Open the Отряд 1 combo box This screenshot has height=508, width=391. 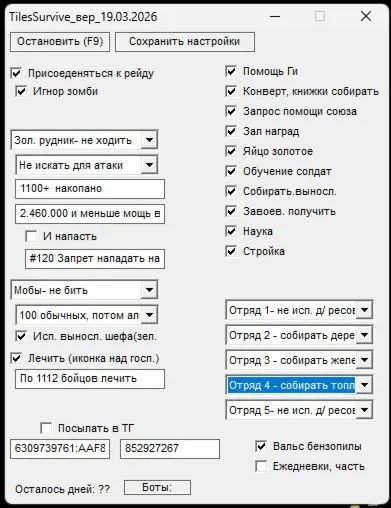[x=299, y=310]
